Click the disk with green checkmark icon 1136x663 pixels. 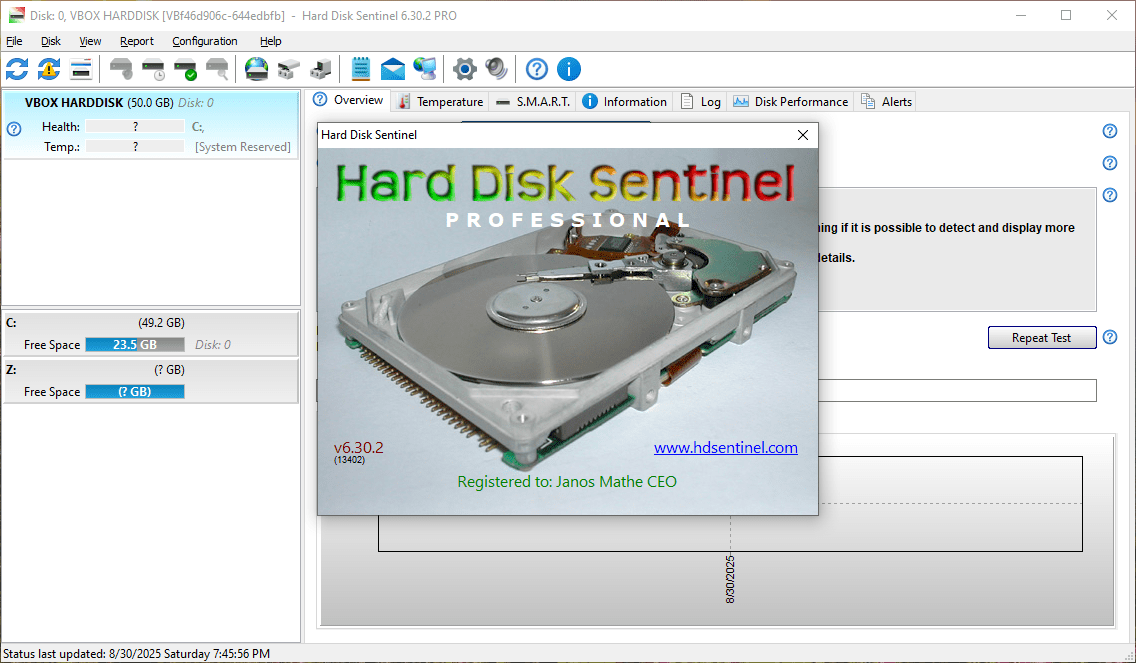point(185,69)
